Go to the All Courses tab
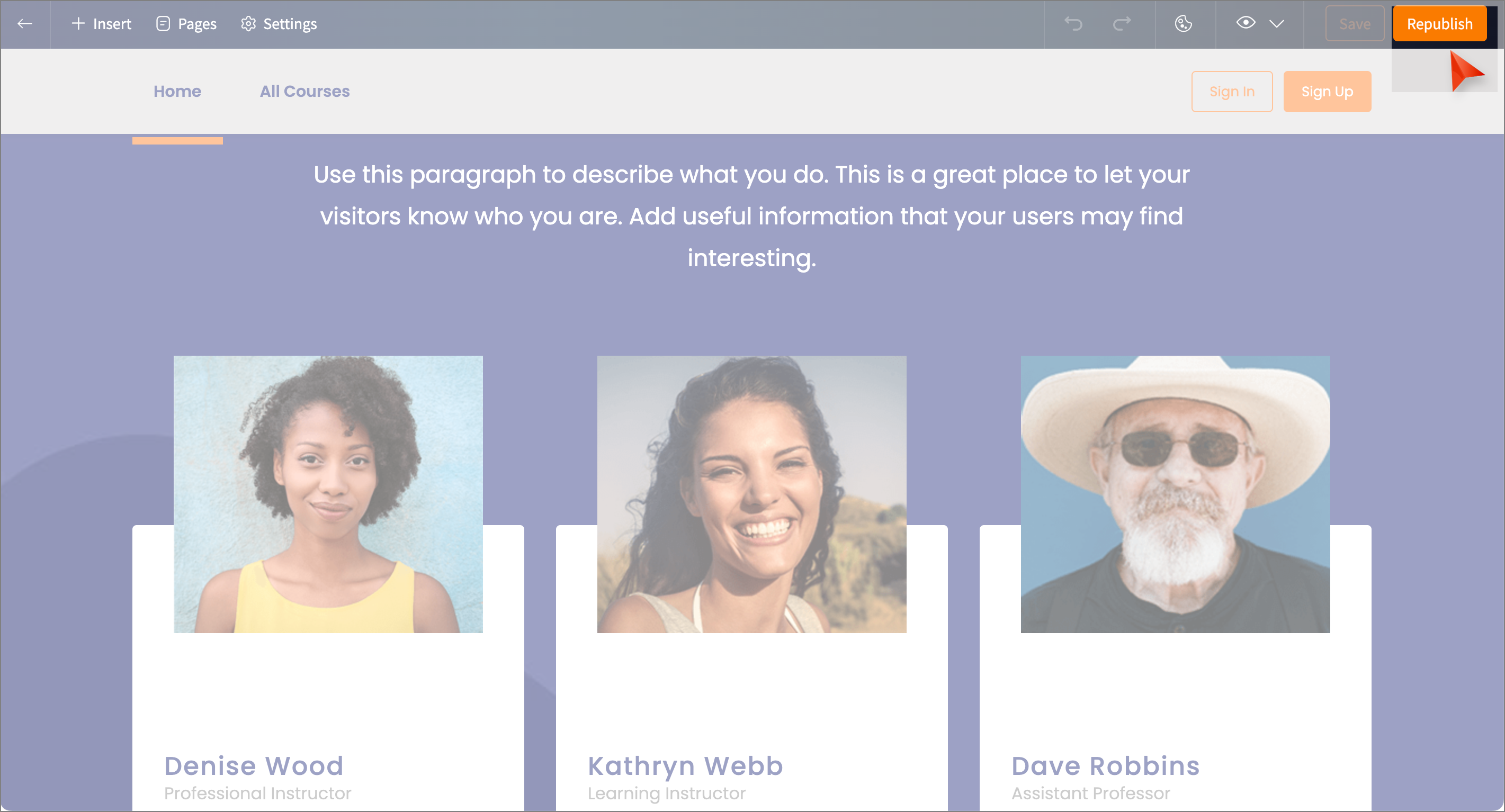Screen dimensions: 1505x812 point(304,91)
